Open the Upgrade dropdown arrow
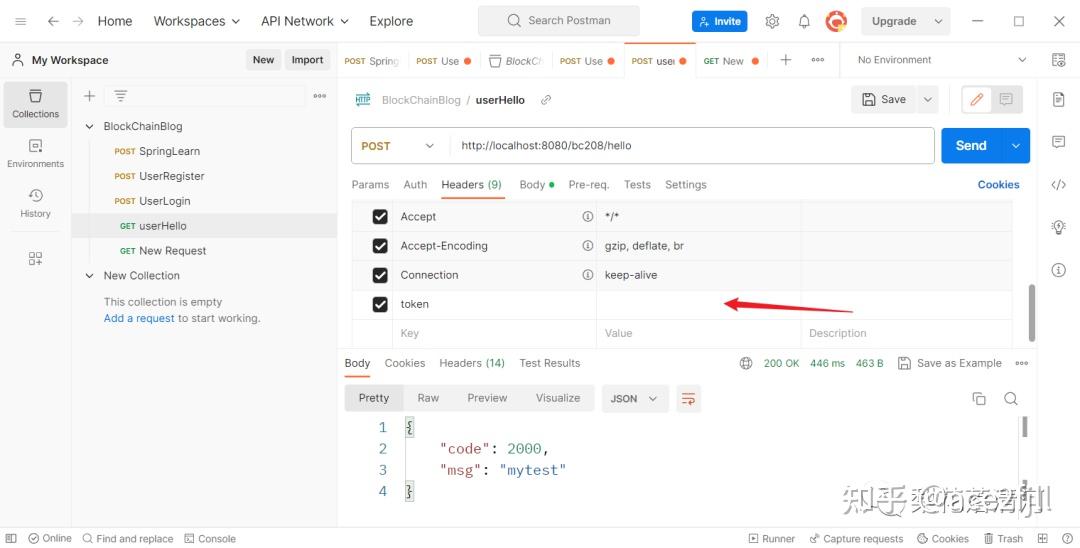The image size is (1080, 548). point(938,21)
